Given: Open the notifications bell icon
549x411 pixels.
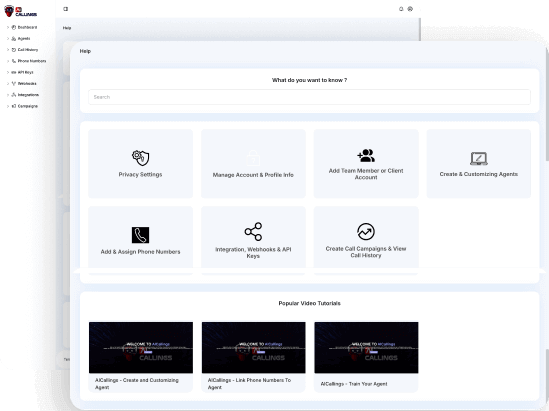Looking at the screenshot, I should pyautogui.click(x=401, y=9).
